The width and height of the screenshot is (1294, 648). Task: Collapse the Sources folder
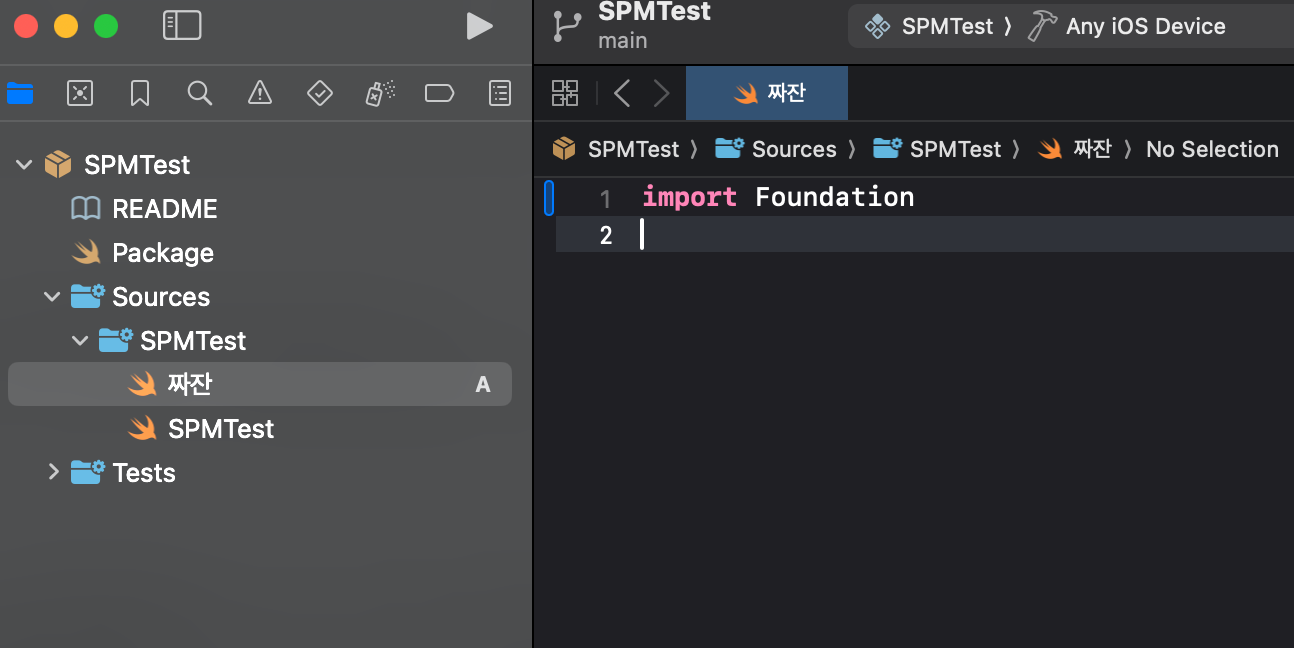click(52, 297)
